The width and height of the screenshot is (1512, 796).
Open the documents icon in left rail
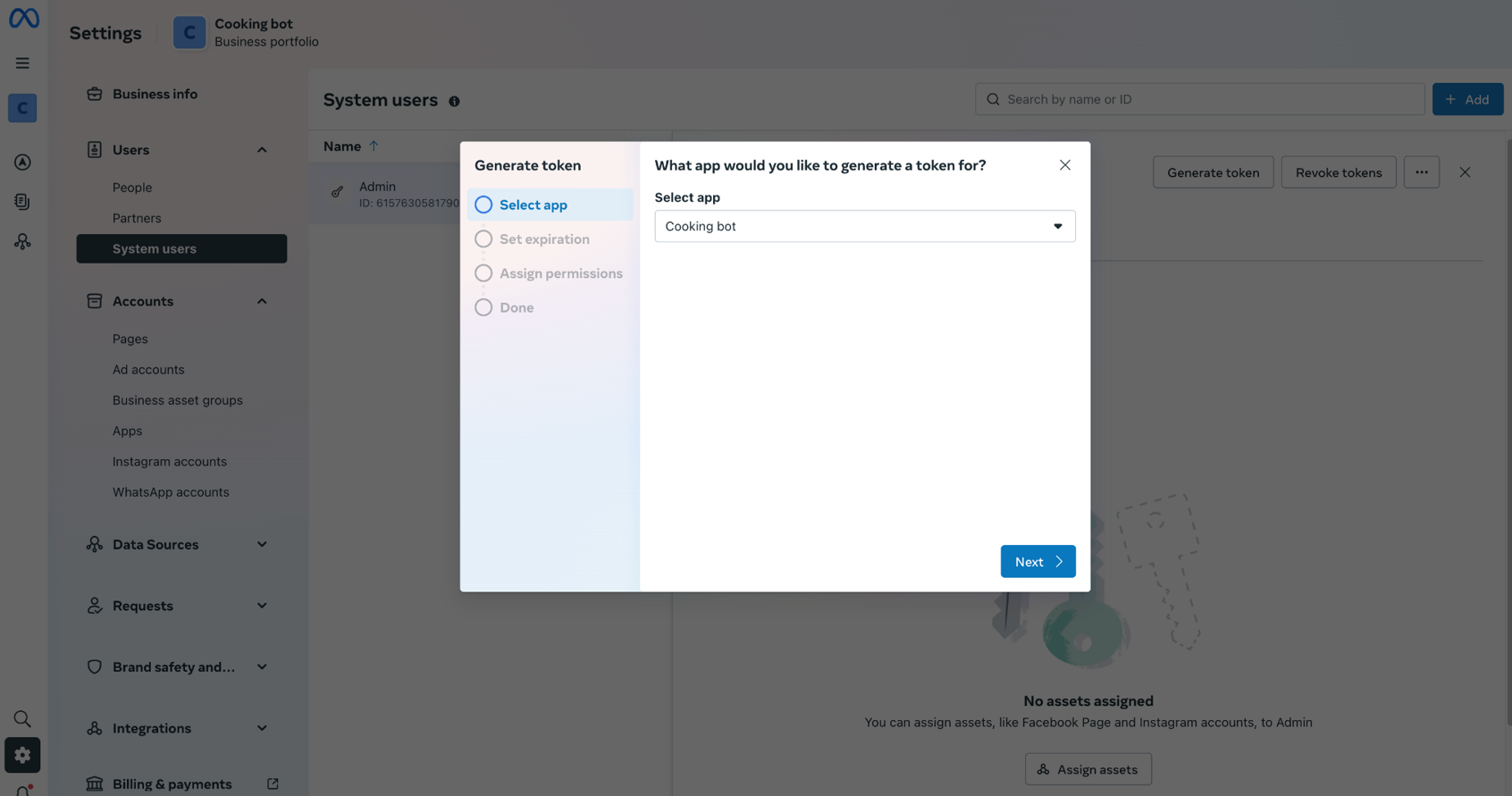22,202
